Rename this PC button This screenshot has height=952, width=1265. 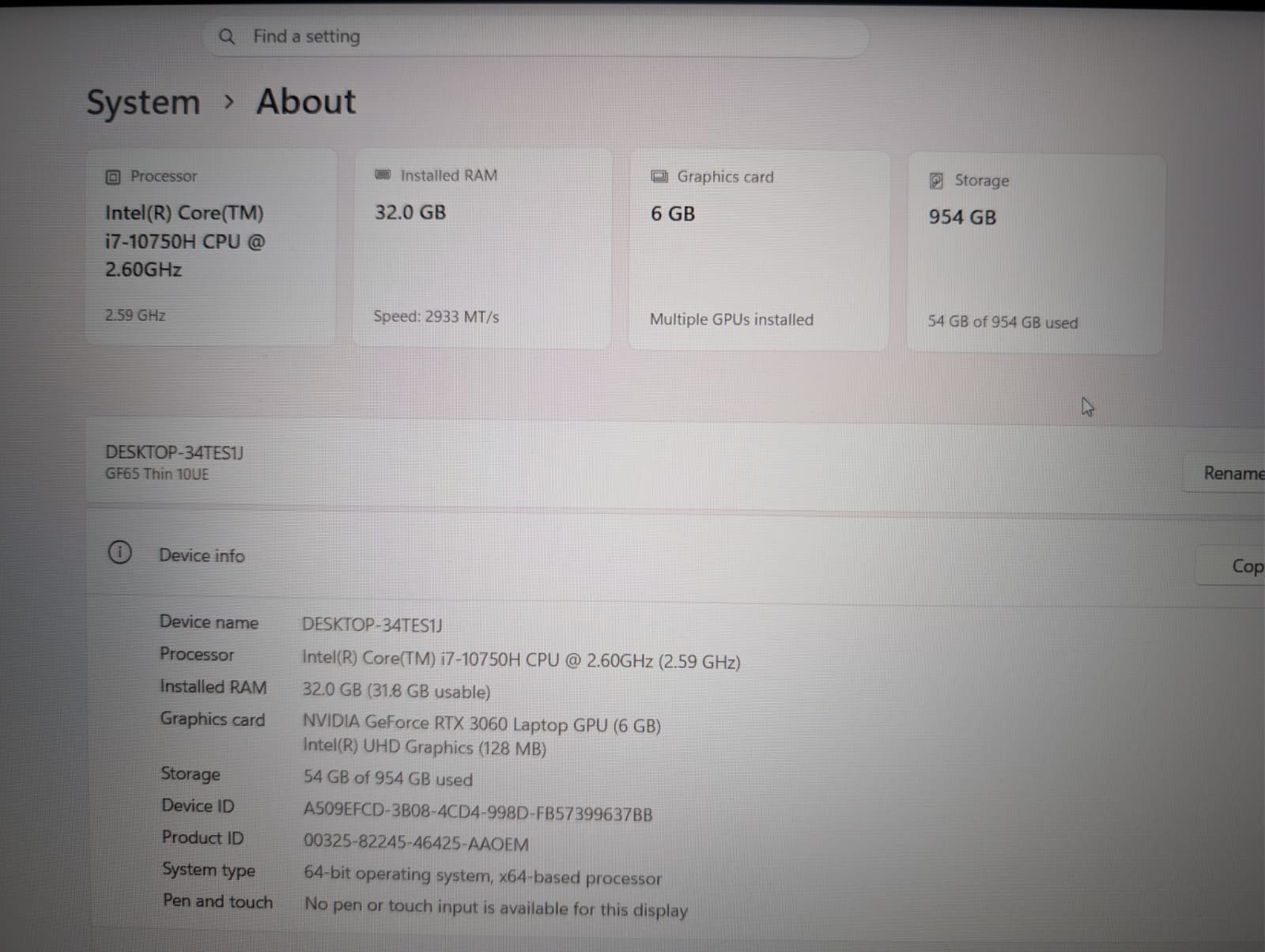(x=1225, y=473)
